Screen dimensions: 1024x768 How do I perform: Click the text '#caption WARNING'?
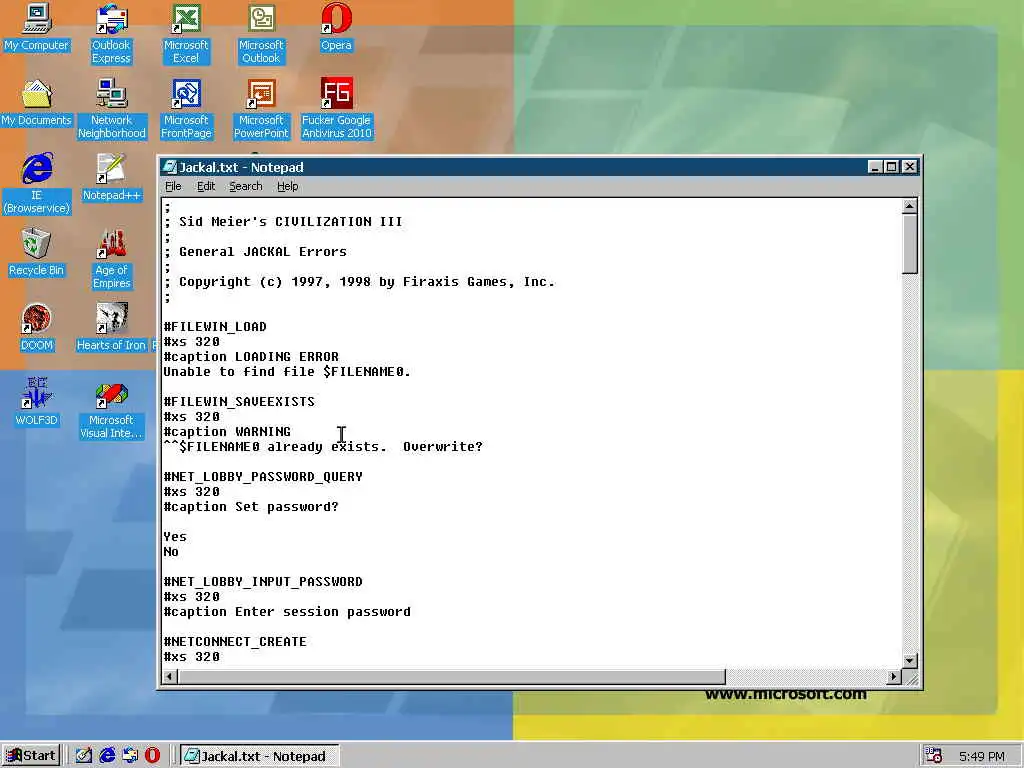(x=227, y=432)
